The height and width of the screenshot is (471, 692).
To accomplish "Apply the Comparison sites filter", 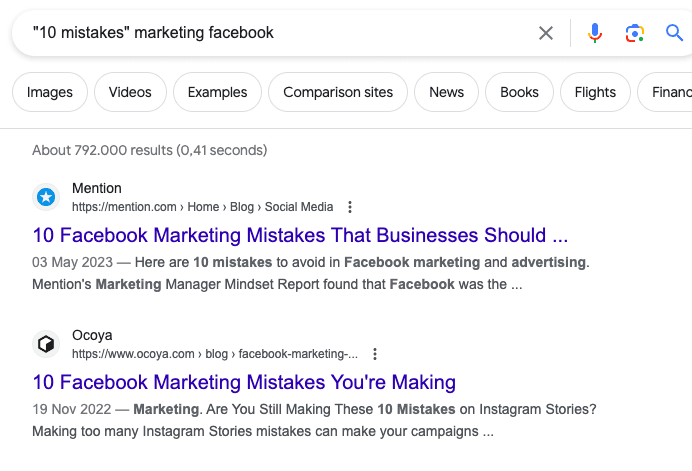I will point(338,92).
